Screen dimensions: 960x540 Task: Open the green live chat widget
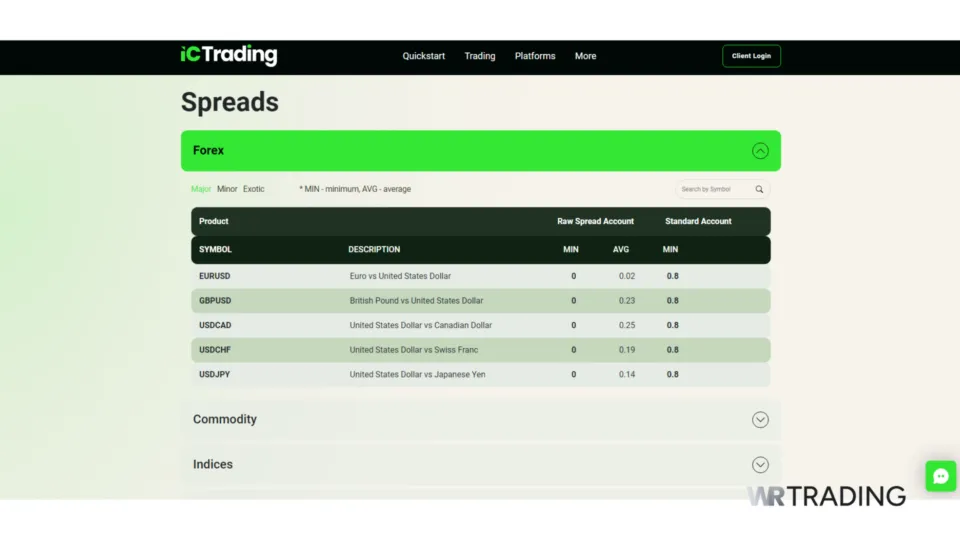(x=940, y=476)
